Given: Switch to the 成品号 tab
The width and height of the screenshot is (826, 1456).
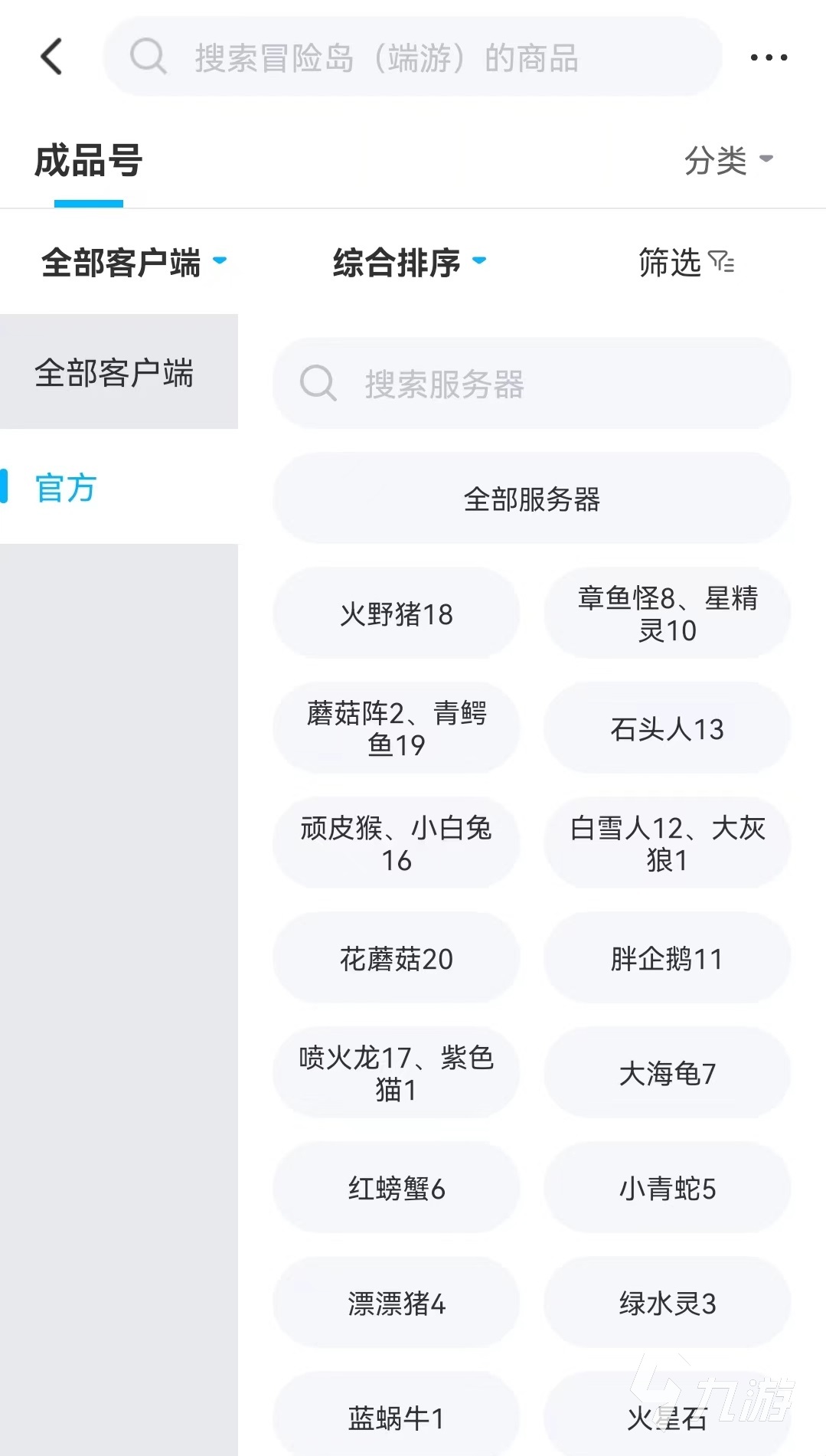Looking at the screenshot, I should (88, 162).
